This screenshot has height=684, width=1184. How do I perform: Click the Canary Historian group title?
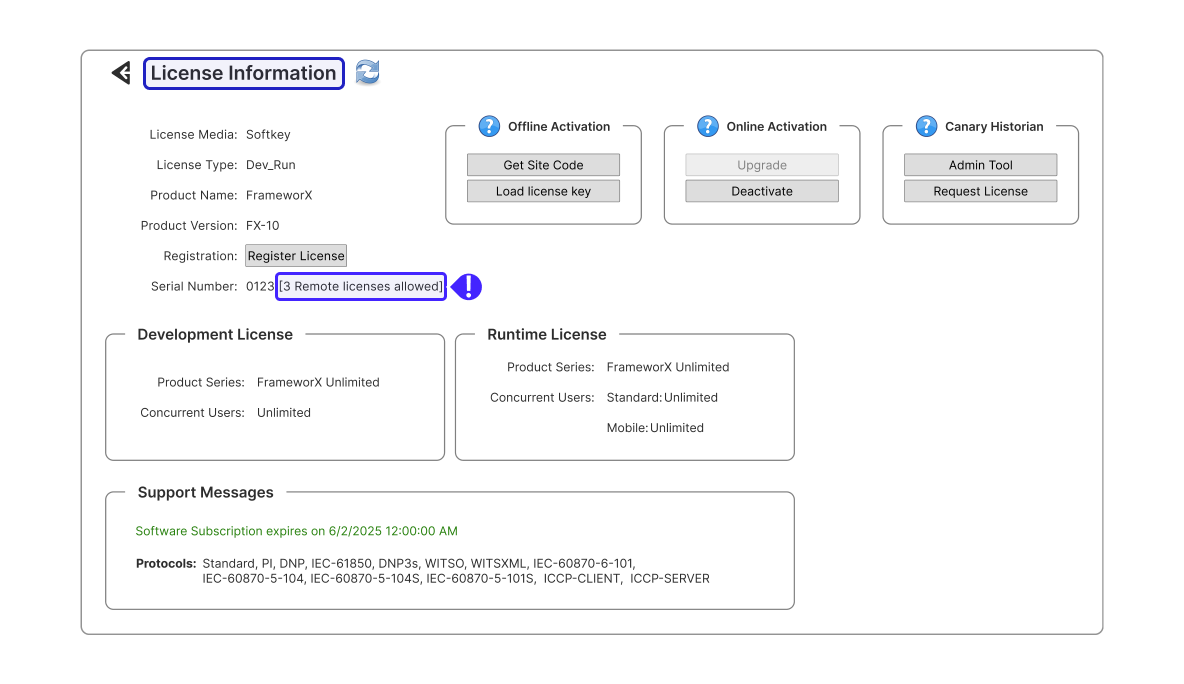click(x=994, y=126)
